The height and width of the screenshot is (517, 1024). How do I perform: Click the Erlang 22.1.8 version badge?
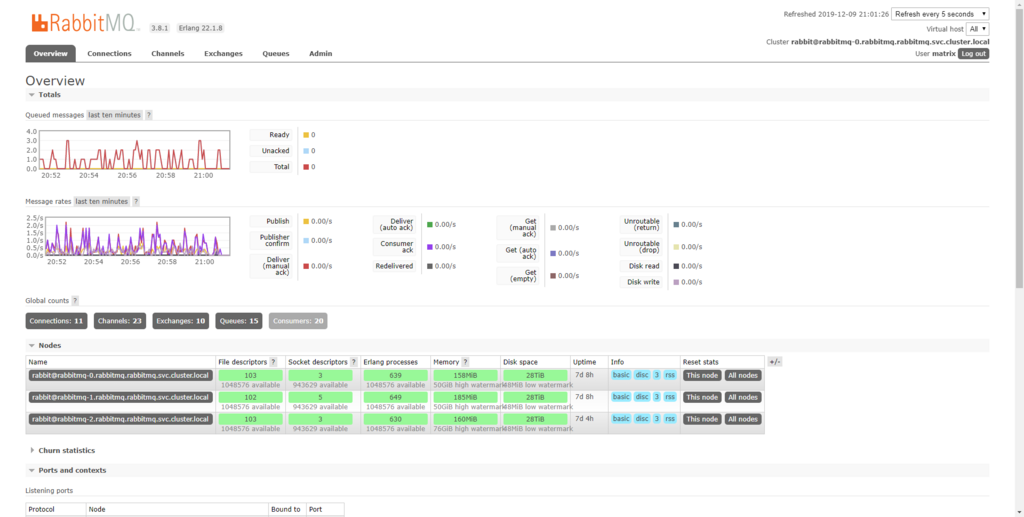click(200, 28)
